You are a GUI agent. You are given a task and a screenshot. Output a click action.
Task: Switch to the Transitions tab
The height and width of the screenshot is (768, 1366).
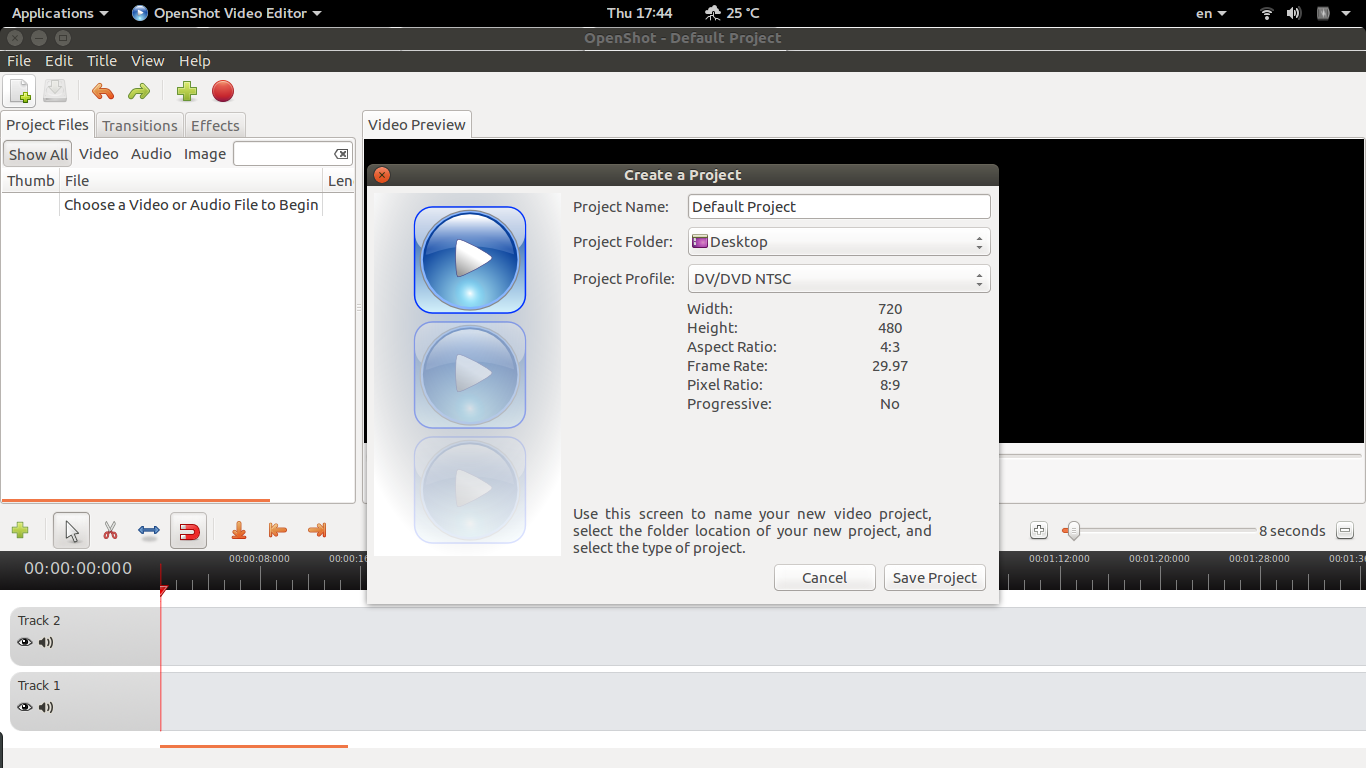pos(140,125)
